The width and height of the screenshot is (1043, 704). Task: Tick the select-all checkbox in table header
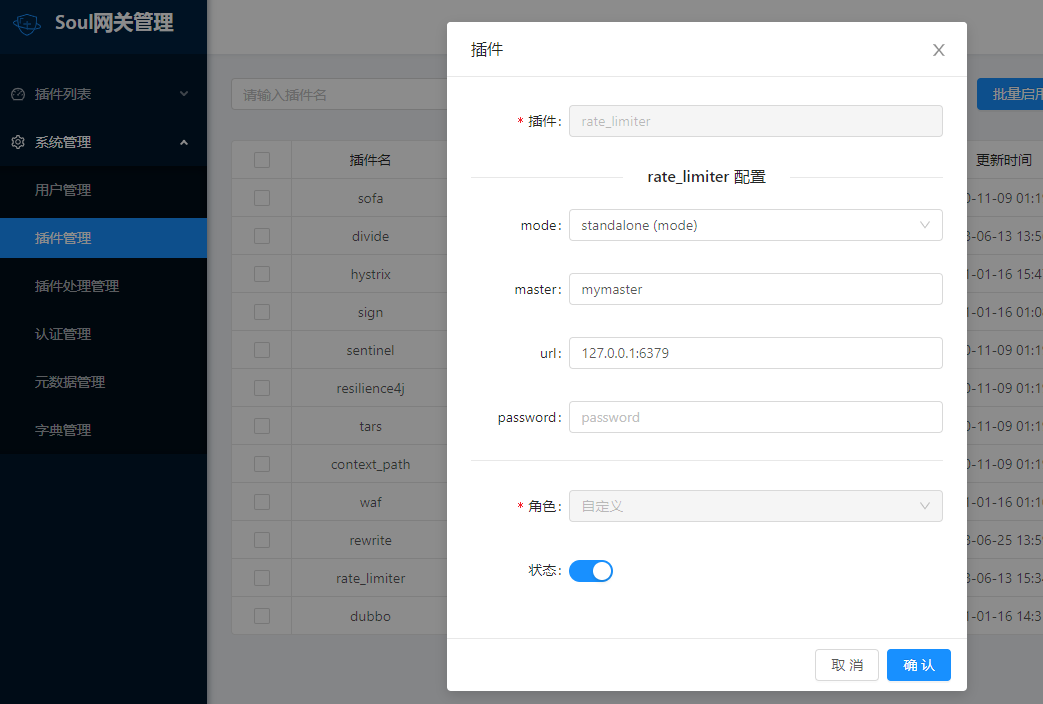click(263, 159)
